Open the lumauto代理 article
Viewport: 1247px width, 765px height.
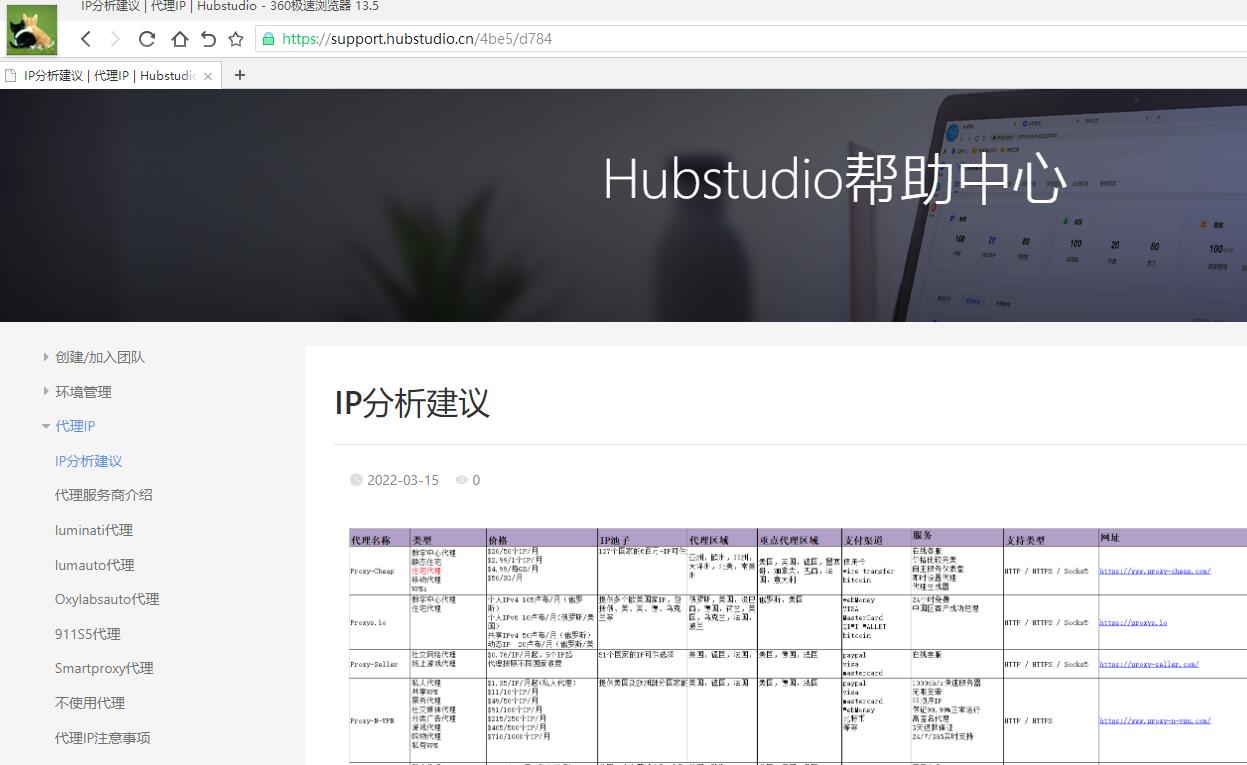(95, 565)
